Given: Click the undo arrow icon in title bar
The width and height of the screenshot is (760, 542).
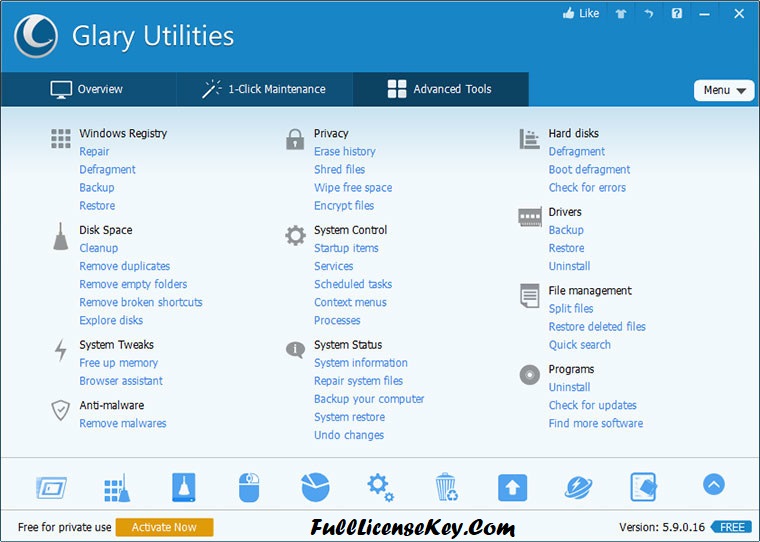Looking at the screenshot, I should pyautogui.click(x=649, y=14).
